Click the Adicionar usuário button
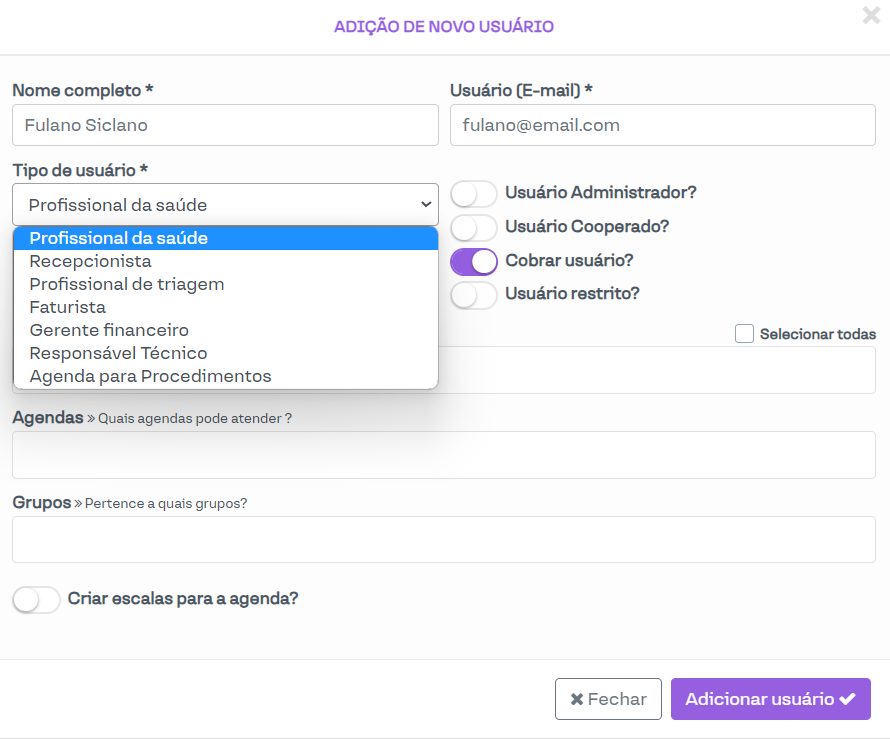The width and height of the screenshot is (890, 739). [770, 699]
